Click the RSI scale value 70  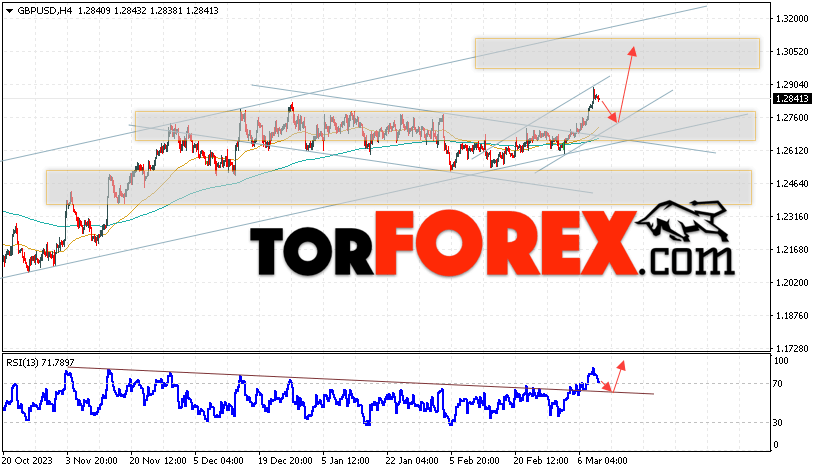point(777,384)
